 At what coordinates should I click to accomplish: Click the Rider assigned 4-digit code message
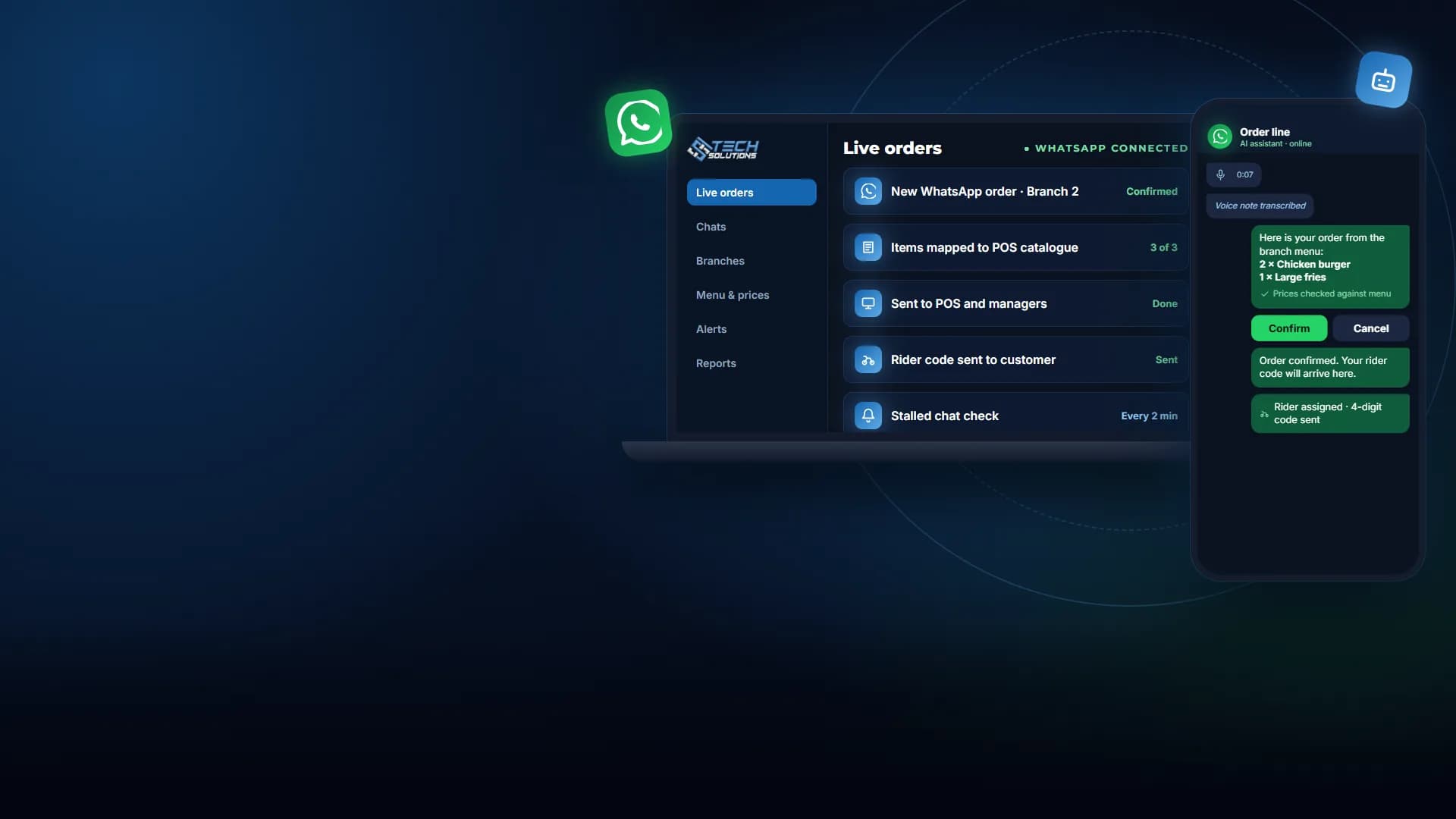pos(1329,413)
